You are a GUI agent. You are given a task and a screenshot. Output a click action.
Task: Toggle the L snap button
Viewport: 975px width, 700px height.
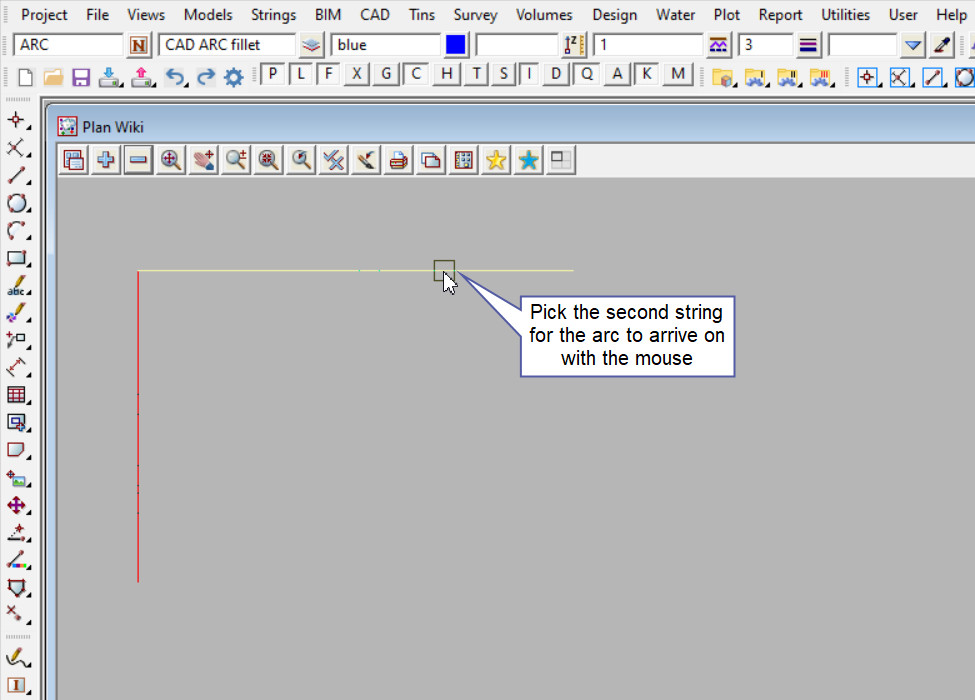(x=300, y=75)
